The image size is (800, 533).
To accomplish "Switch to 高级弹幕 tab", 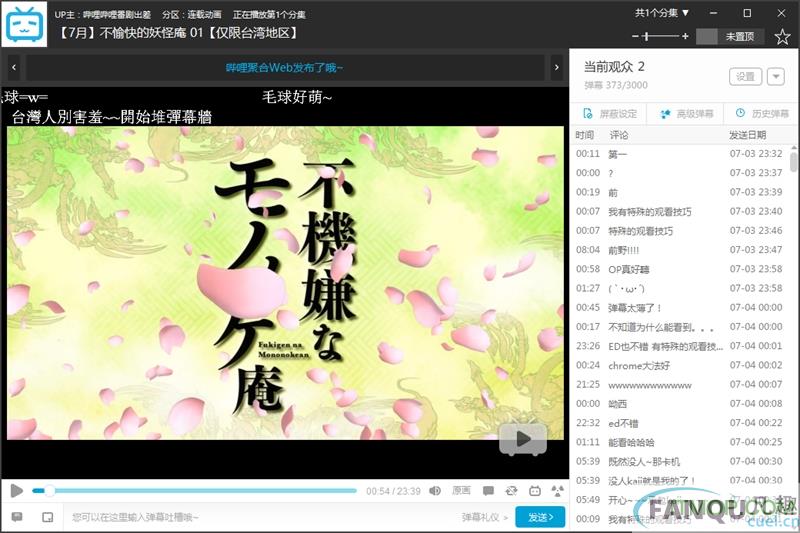I will tap(687, 114).
